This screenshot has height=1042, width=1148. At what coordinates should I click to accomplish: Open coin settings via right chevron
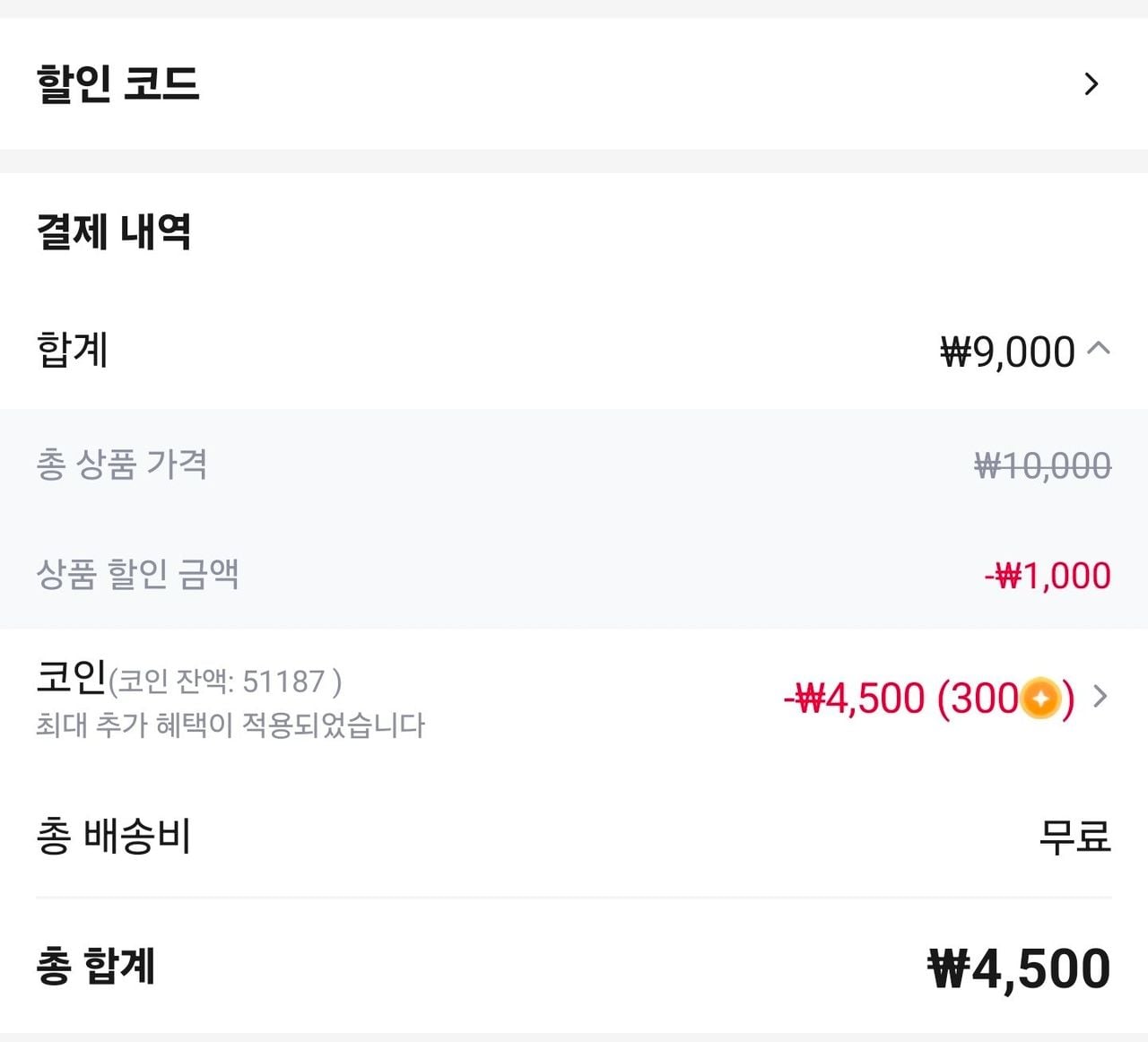point(1100,696)
